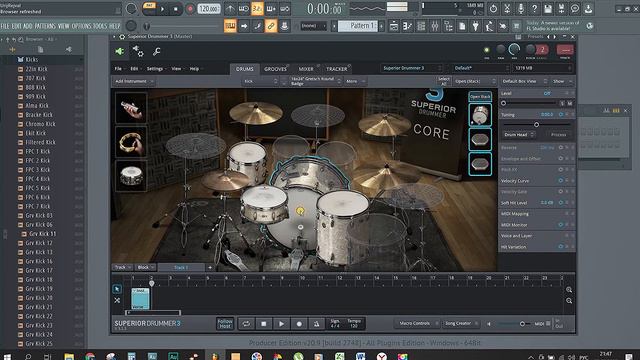Open the Drum Head dropdown
Screen dimensions: 640x360
click(519, 134)
